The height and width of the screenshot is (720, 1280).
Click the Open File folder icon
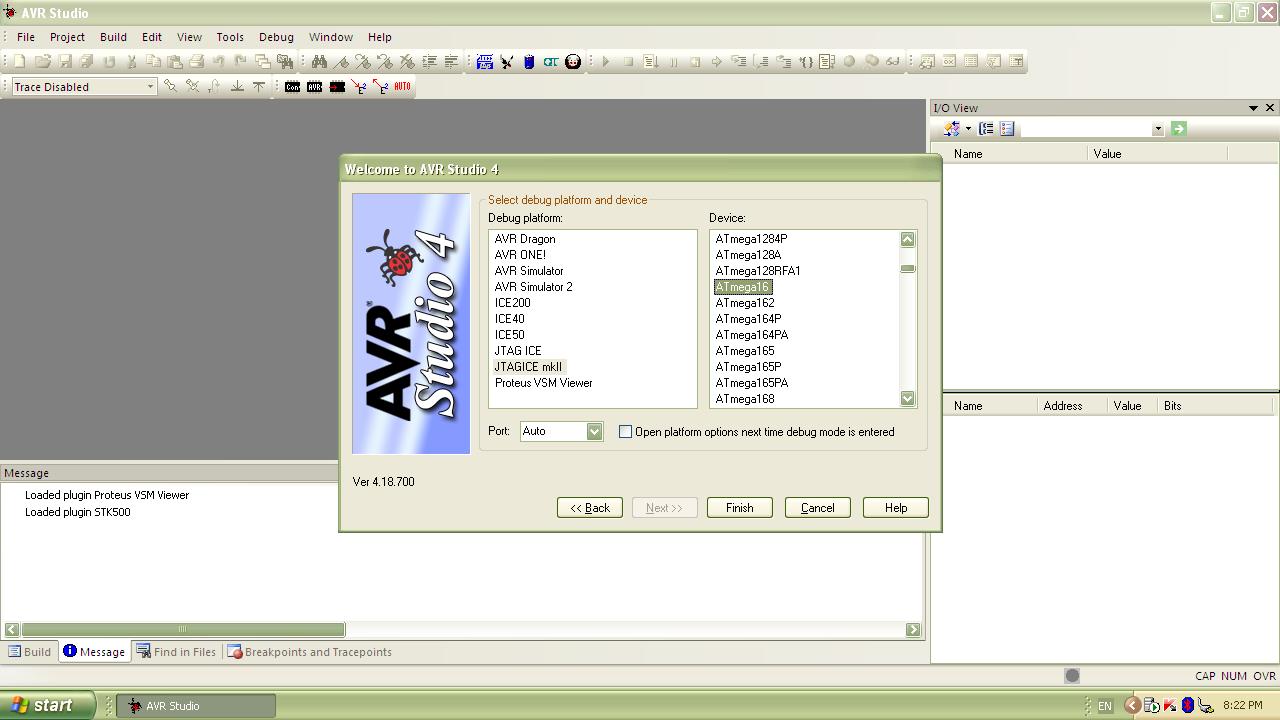click(x=42, y=61)
